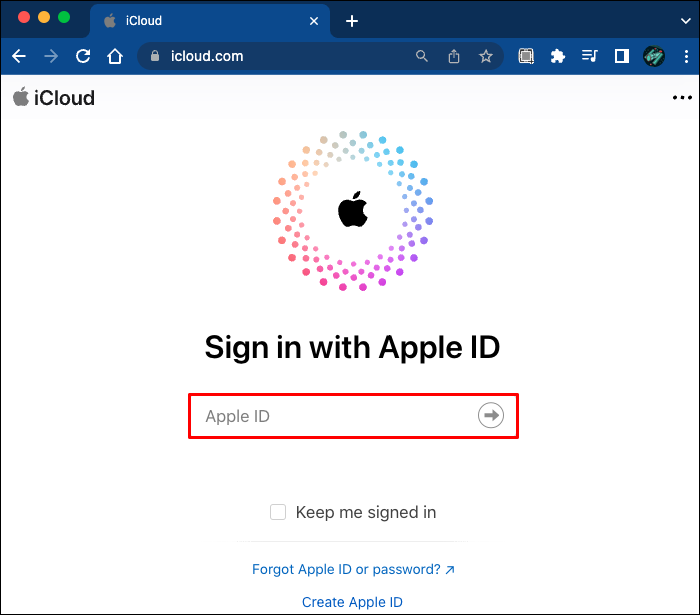
Task: Click the Apple ID input field
Action: coord(353,416)
